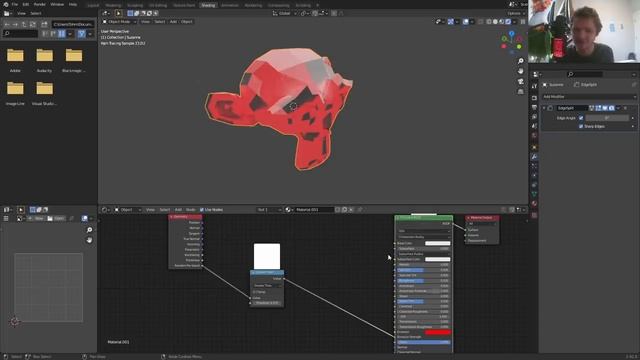The width and height of the screenshot is (640, 360).
Task: Click the Blender logo icon in menu bar
Action: click(x=5, y=4)
